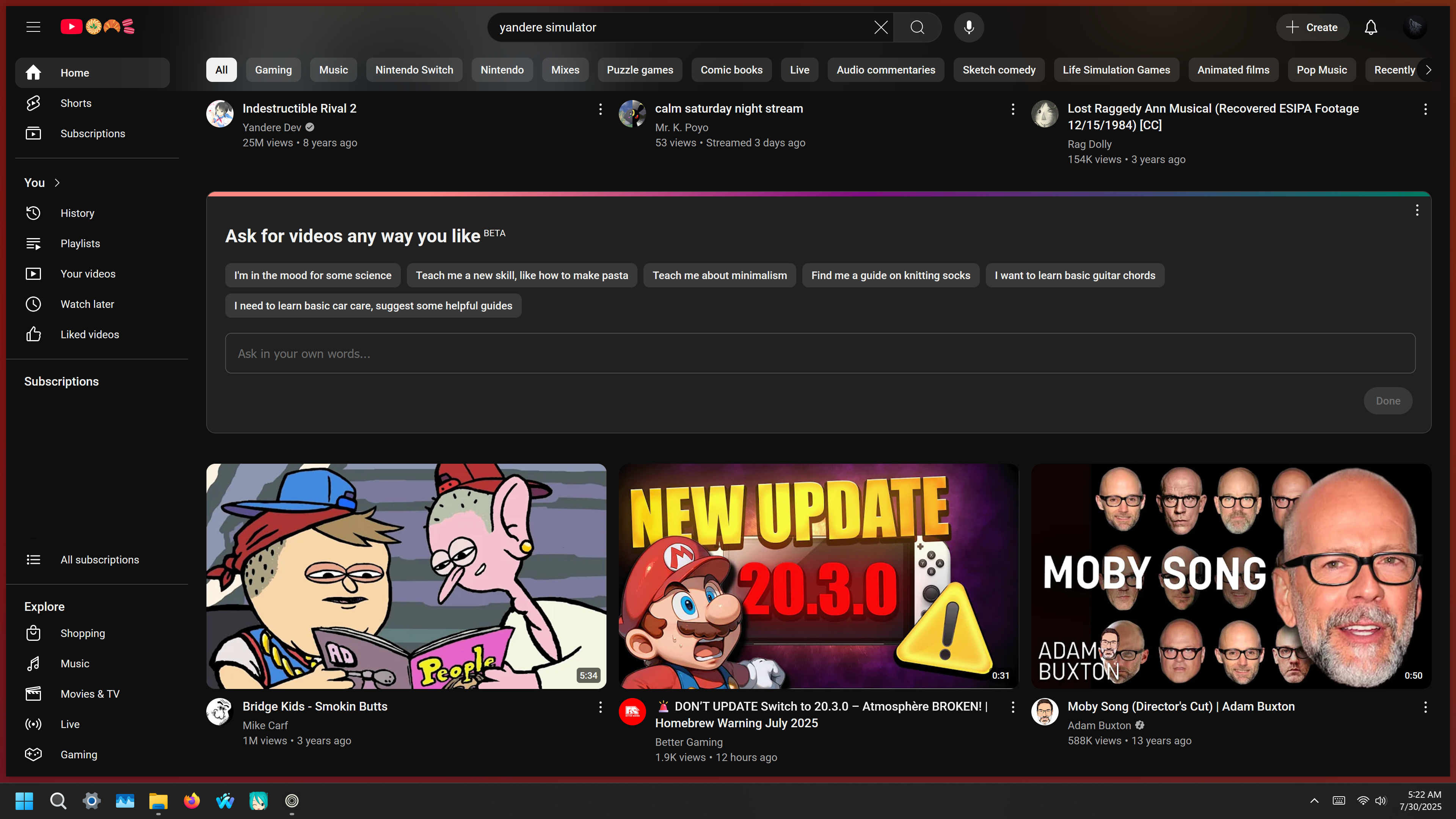Open the NEW UPDATE 20.3.0 thumbnail
The width and height of the screenshot is (1456, 819).
[819, 576]
